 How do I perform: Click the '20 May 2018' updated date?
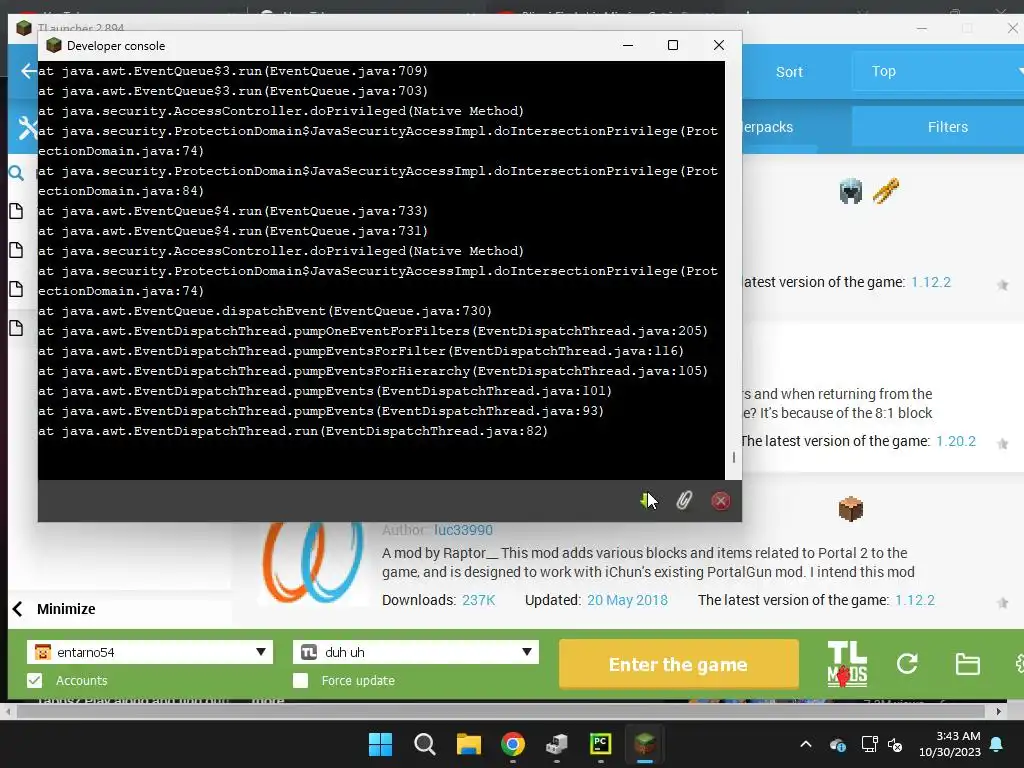pyautogui.click(x=627, y=600)
